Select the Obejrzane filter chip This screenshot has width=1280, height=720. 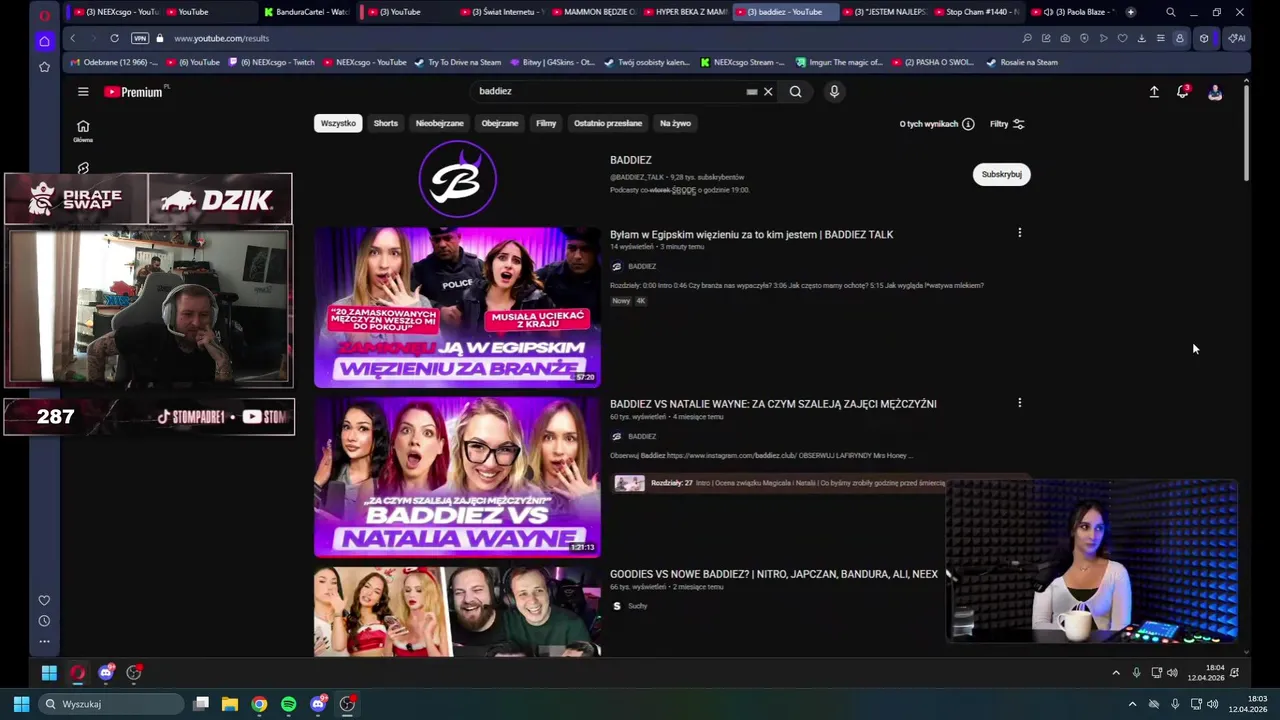pos(500,123)
